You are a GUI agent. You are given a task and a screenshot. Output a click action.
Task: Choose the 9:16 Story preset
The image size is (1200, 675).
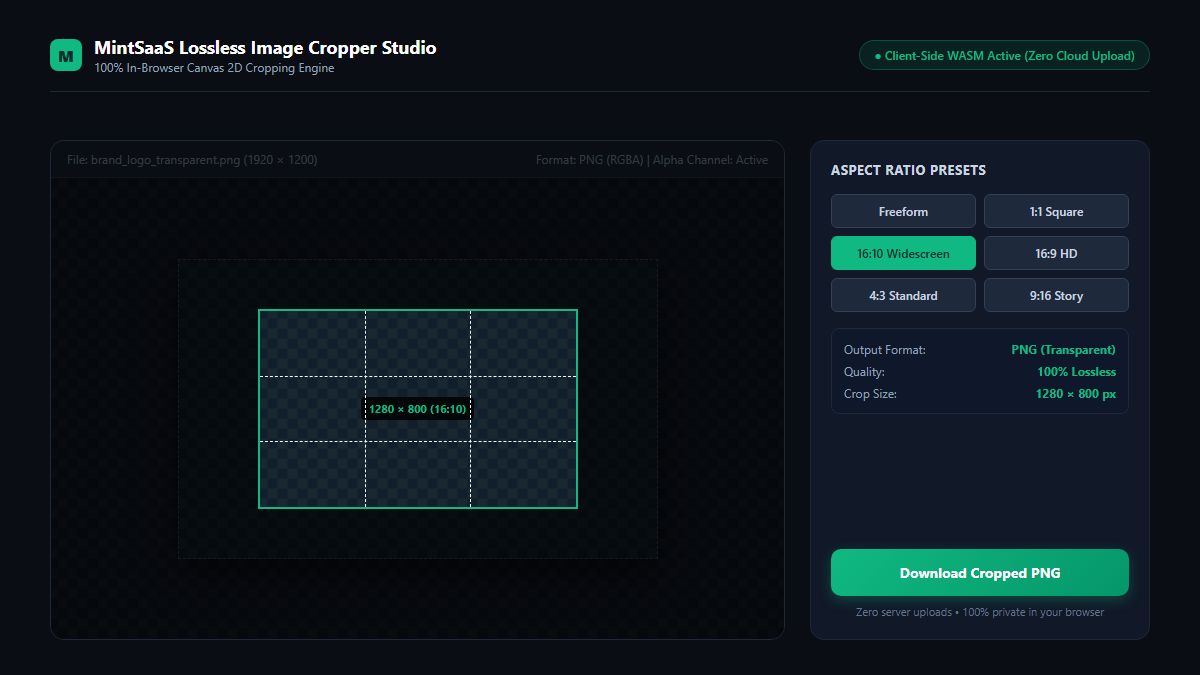1056,295
